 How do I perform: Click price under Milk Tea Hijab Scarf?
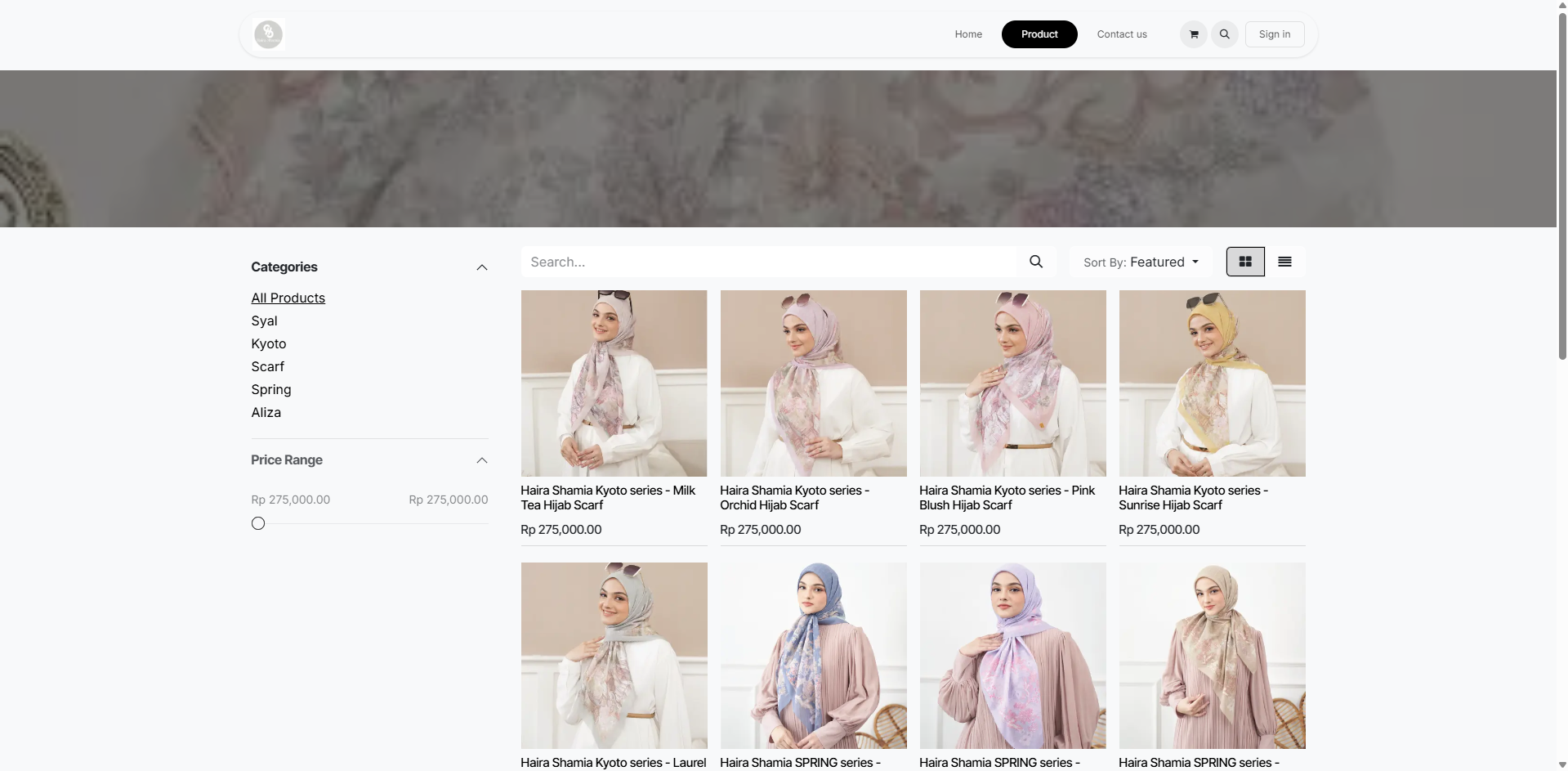(x=561, y=530)
